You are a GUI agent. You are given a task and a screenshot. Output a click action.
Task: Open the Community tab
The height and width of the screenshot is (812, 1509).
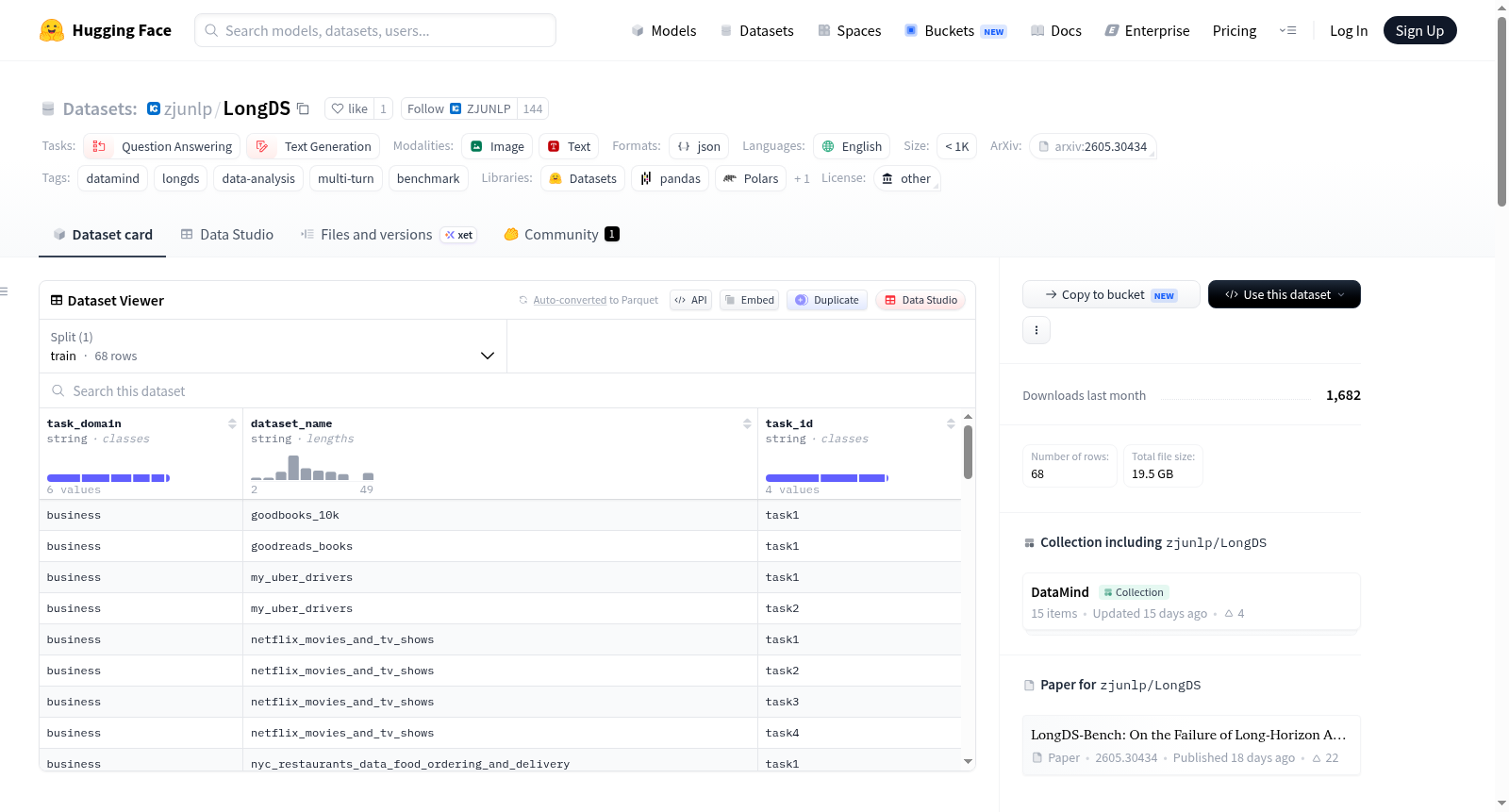pyautogui.click(x=561, y=235)
